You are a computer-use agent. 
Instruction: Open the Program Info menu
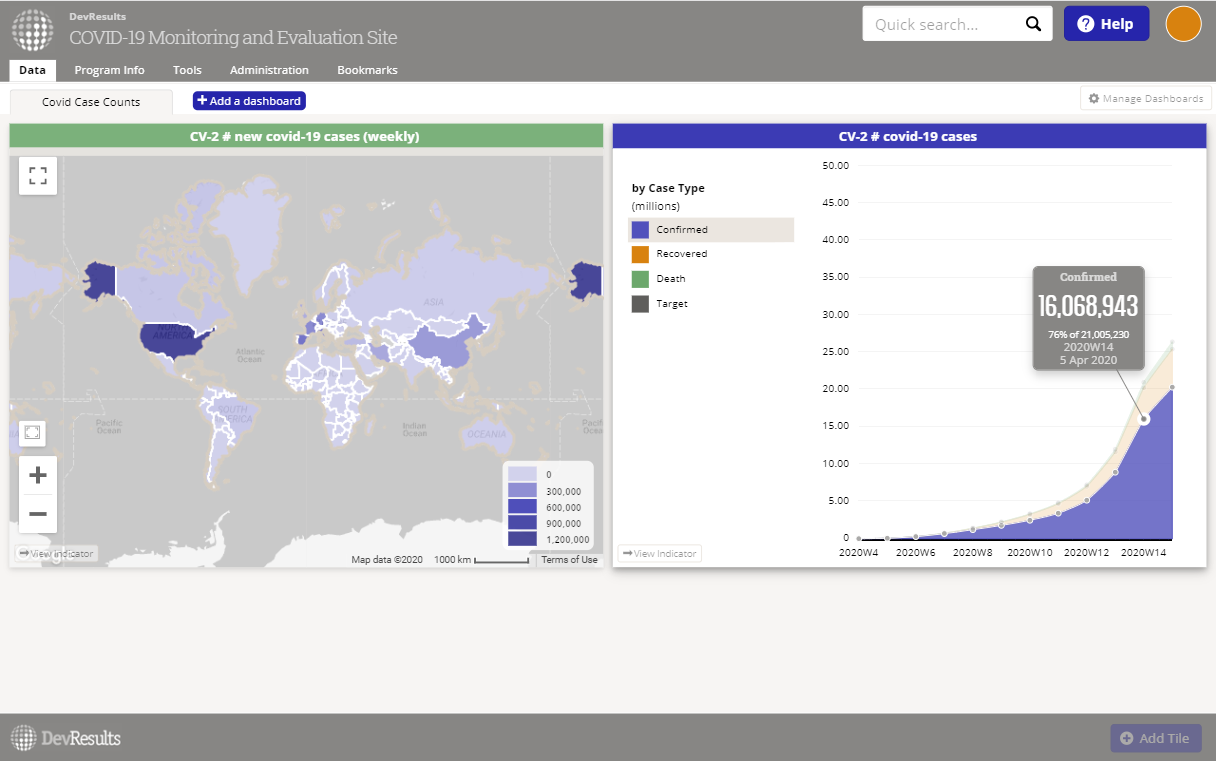109,70
